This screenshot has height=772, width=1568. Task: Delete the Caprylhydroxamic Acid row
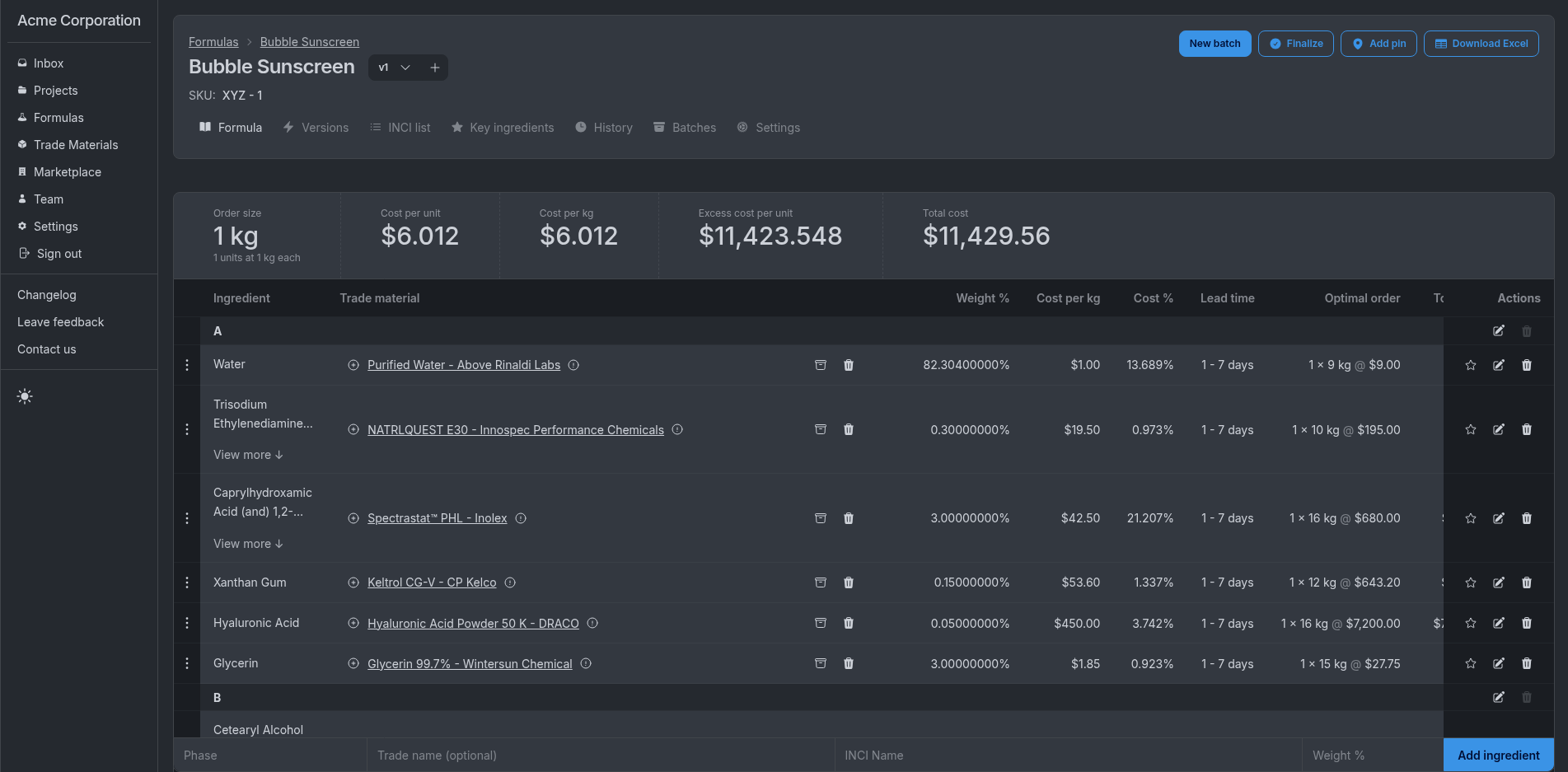(x=1527, y=518)
